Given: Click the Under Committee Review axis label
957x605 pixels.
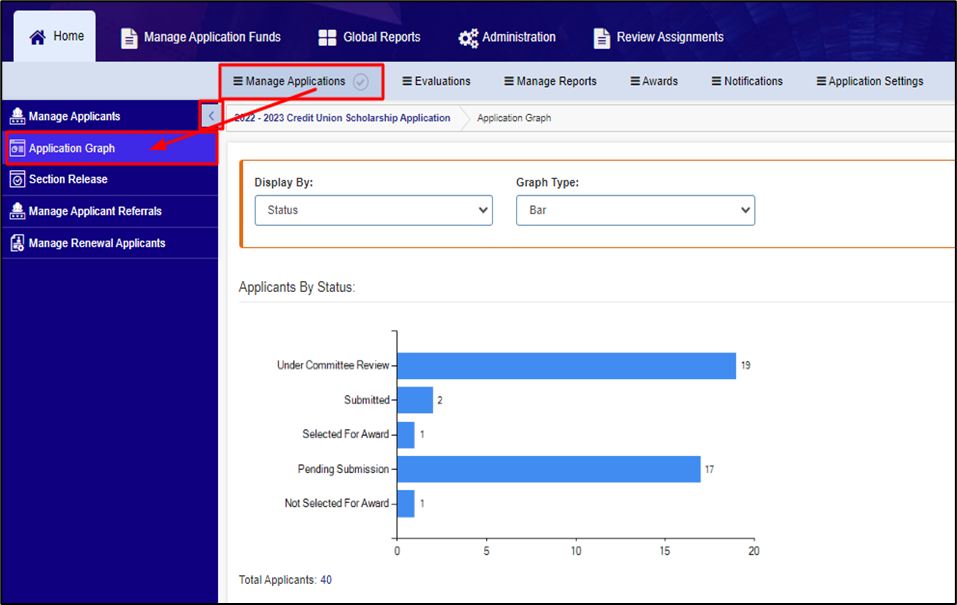Looking at the screenshot, I should (333, 365).
